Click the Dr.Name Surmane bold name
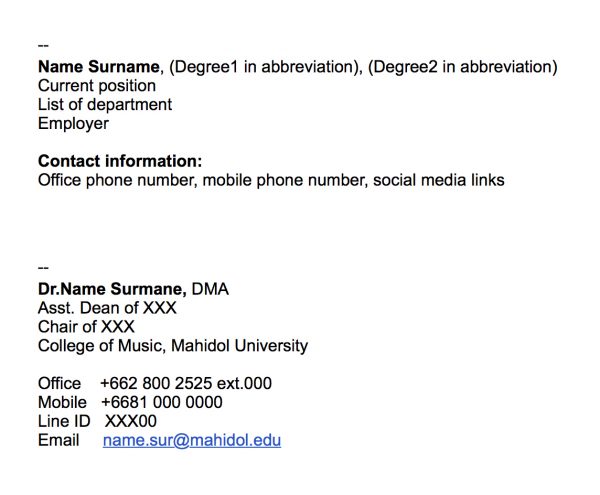The height and width of the screenshot is (495, 600). (112, 289)
